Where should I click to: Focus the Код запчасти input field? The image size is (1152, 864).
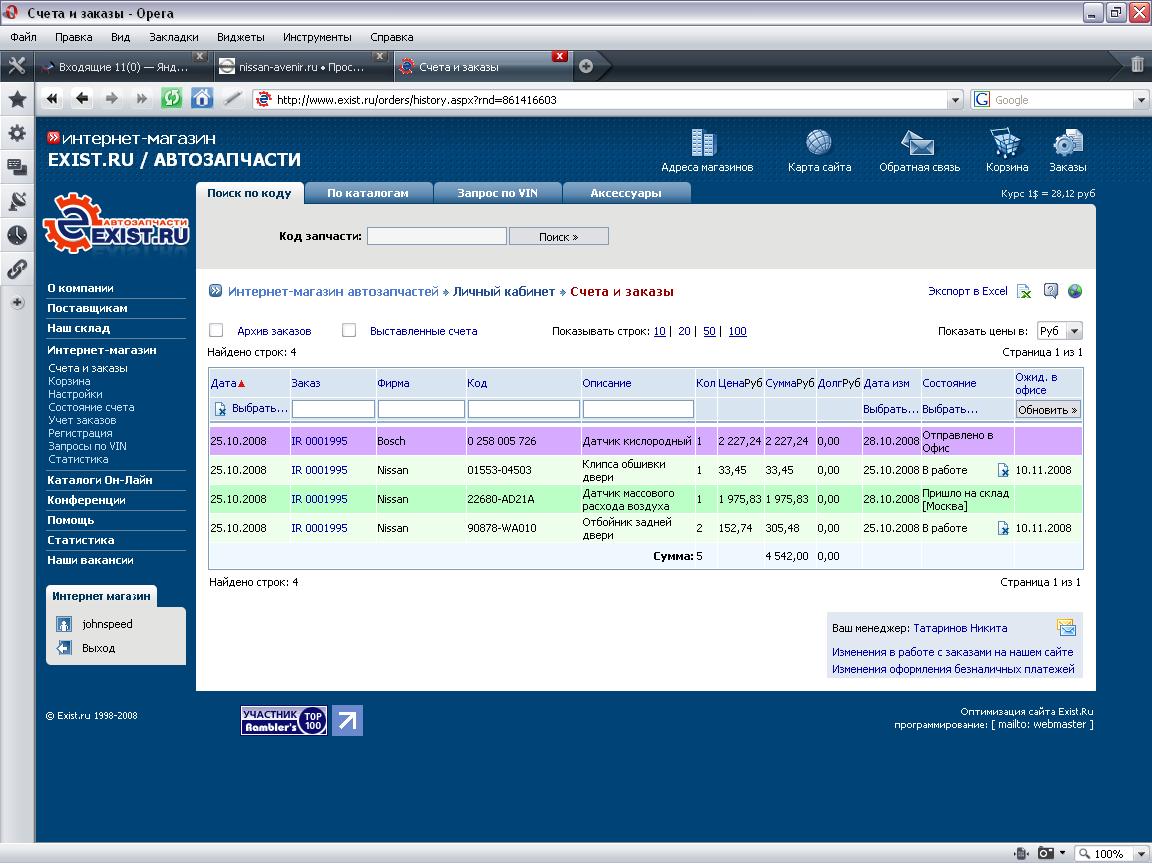(x=436, y=236)
